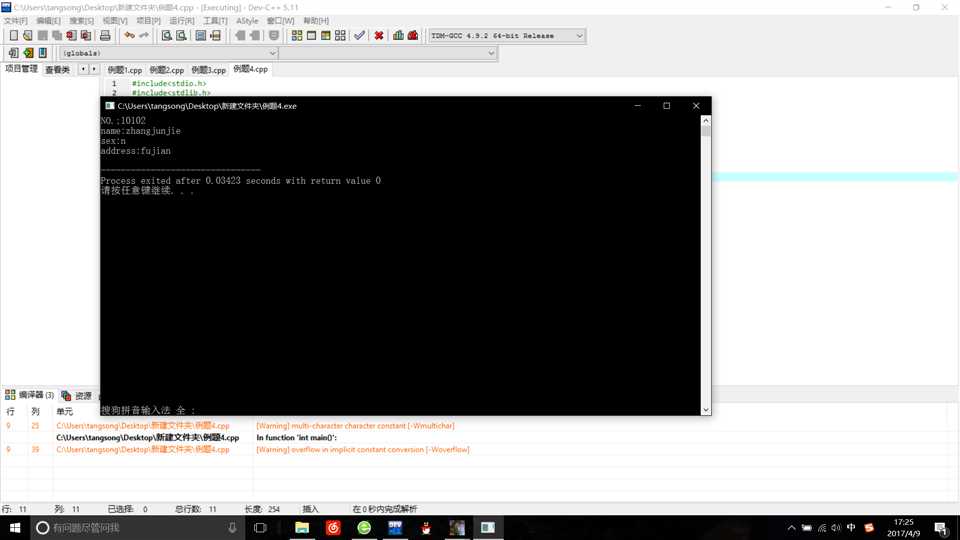960x540 pixels.
Task: Click the console scrollbar down arrow
Action: tap(706, 410)
